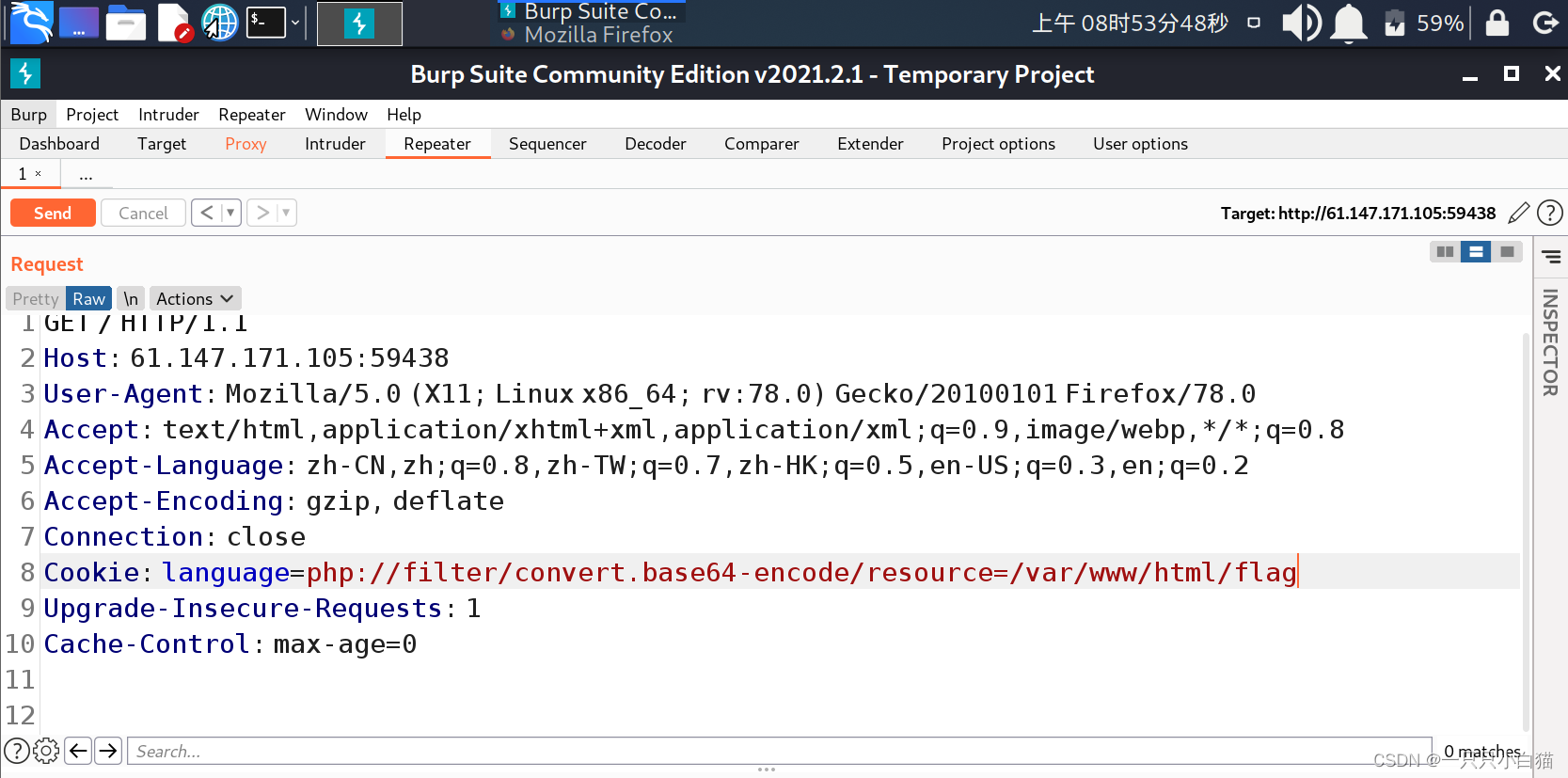Click the Cancel button
Screen dimensions: 1568x778
143,214
